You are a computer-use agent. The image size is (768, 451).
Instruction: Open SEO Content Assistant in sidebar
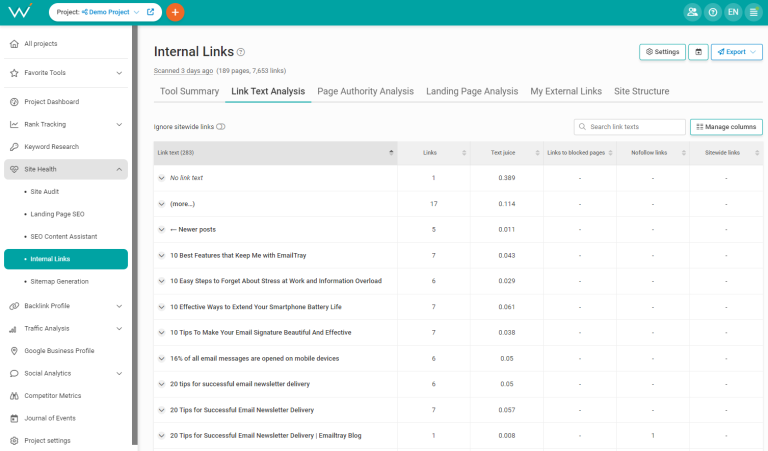(x=64, y=237)
